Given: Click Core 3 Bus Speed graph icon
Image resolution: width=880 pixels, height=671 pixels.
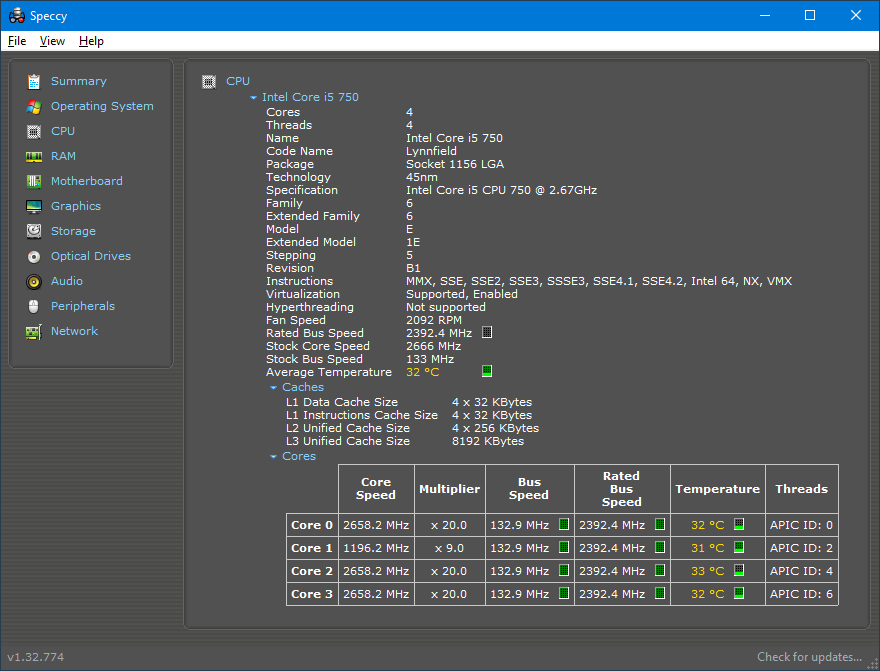Looking at the screenshot, I should (x=564, y=593).
